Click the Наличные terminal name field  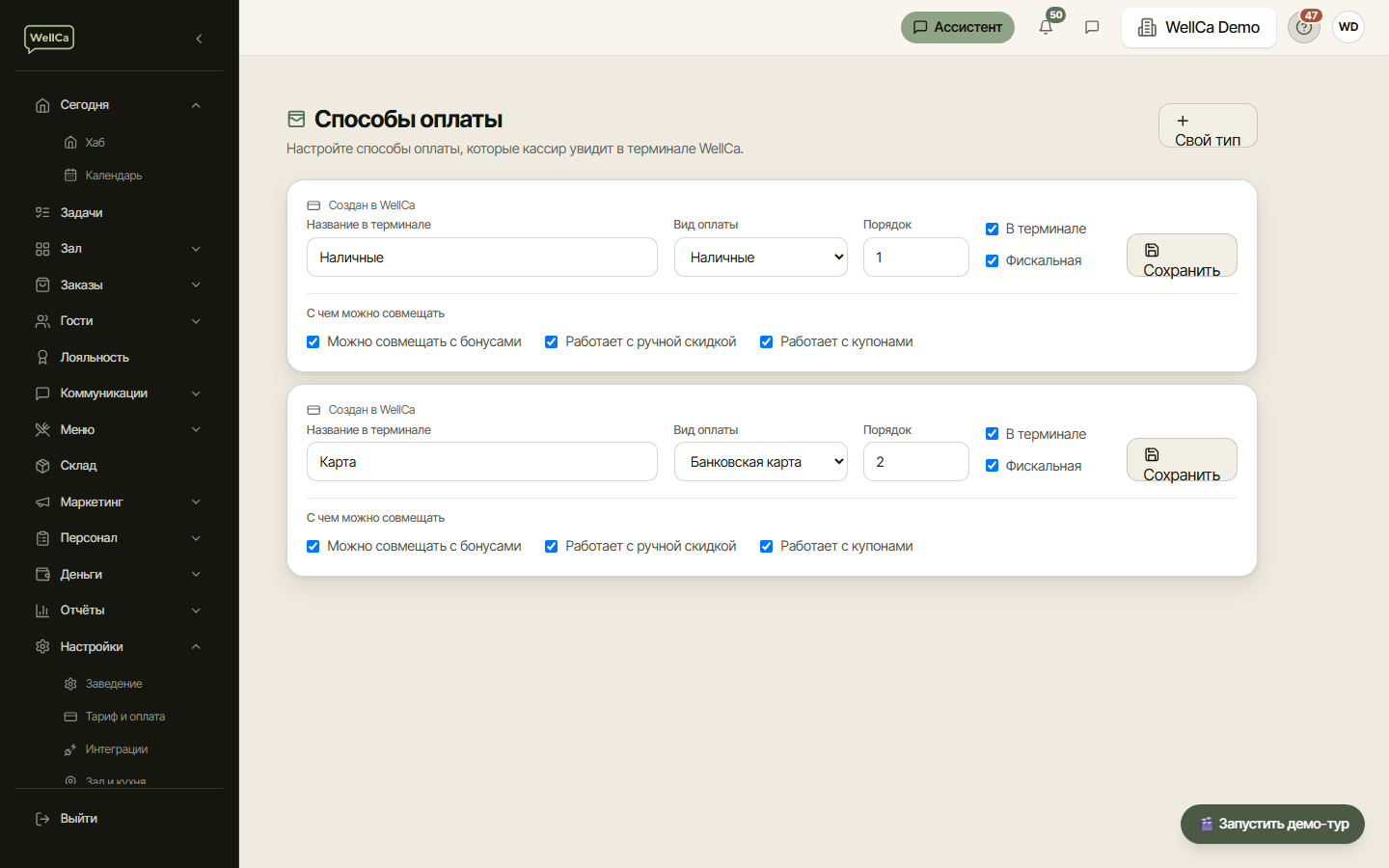(482, 258)
